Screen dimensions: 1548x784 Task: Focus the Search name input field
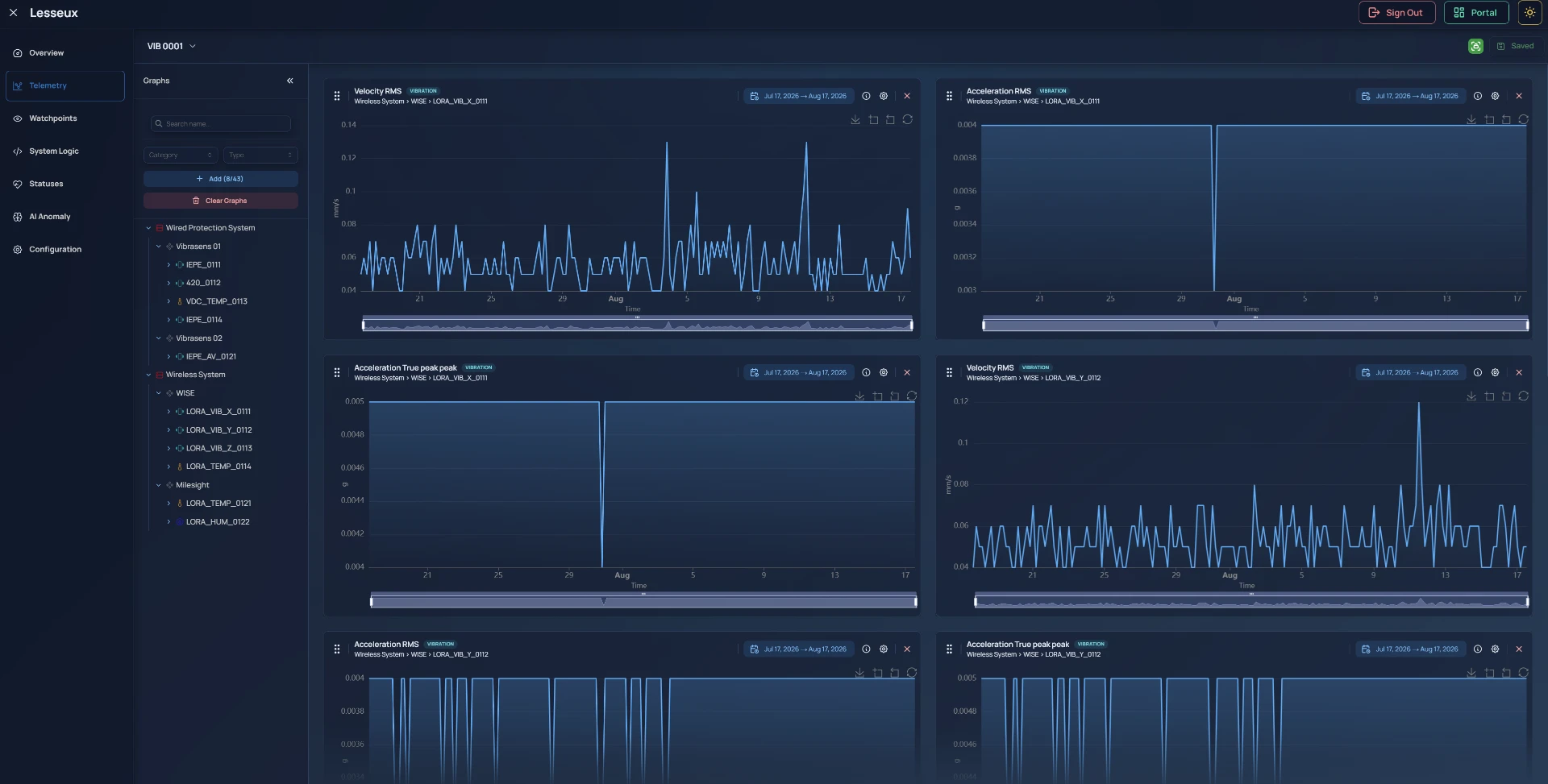pyautogui.click(x=221, y=124)
